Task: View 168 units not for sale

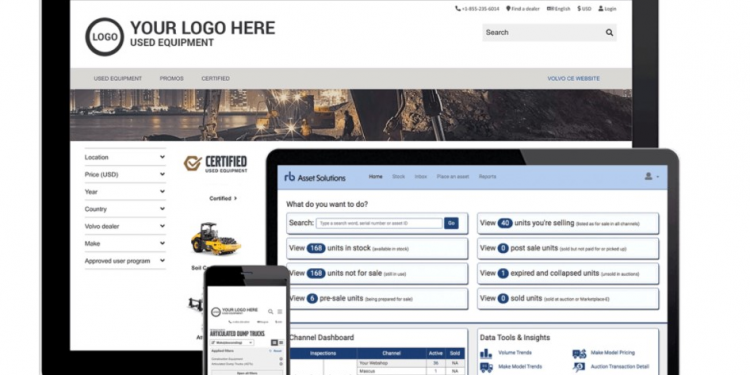Action: click(x=377, y=273)
